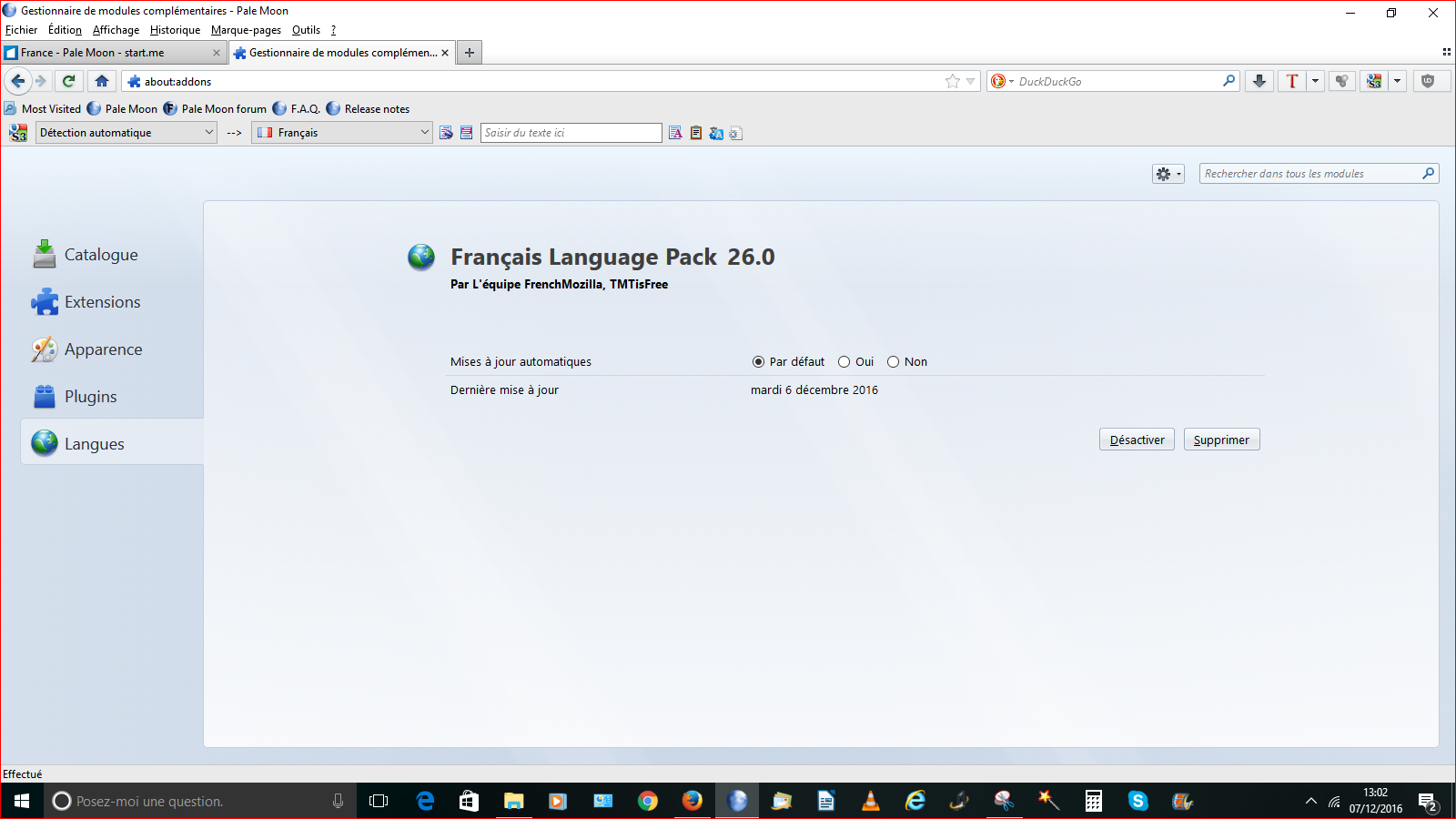Open Google Chrome from the taskbar
Image resolution: width=1456 pixels, height=819 pixels.
[x=648, y=801]
